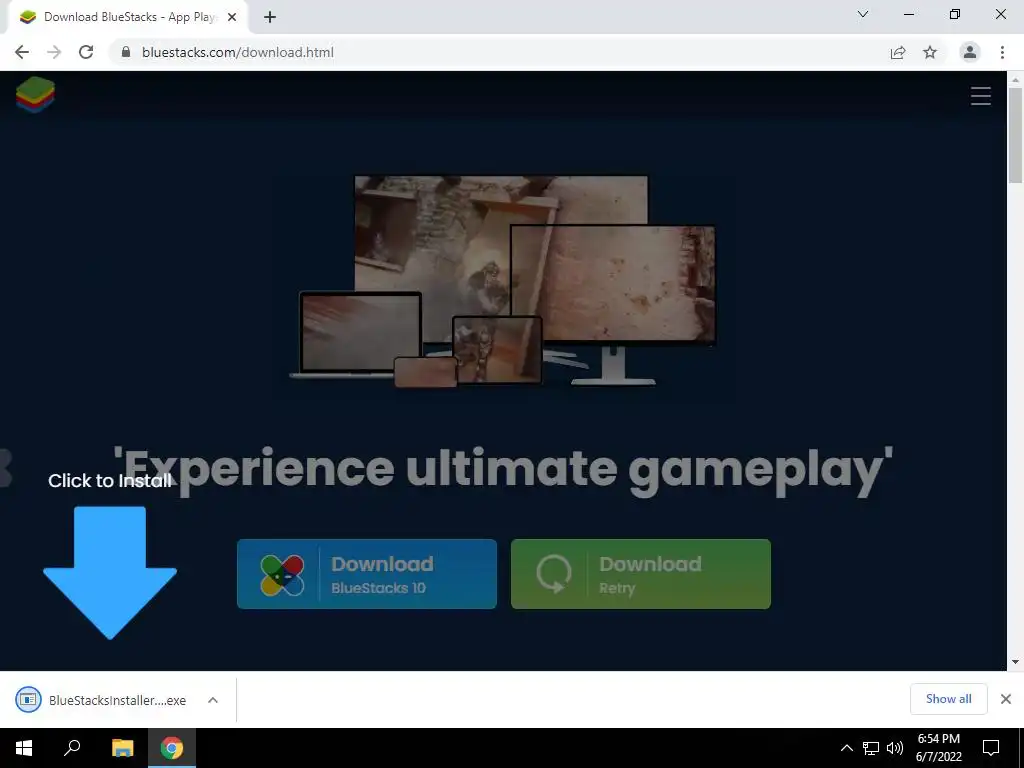Viewport: 1024px width, 768px height.
Task: Restore down the Chrome window
Action: (x=955, y=14)
